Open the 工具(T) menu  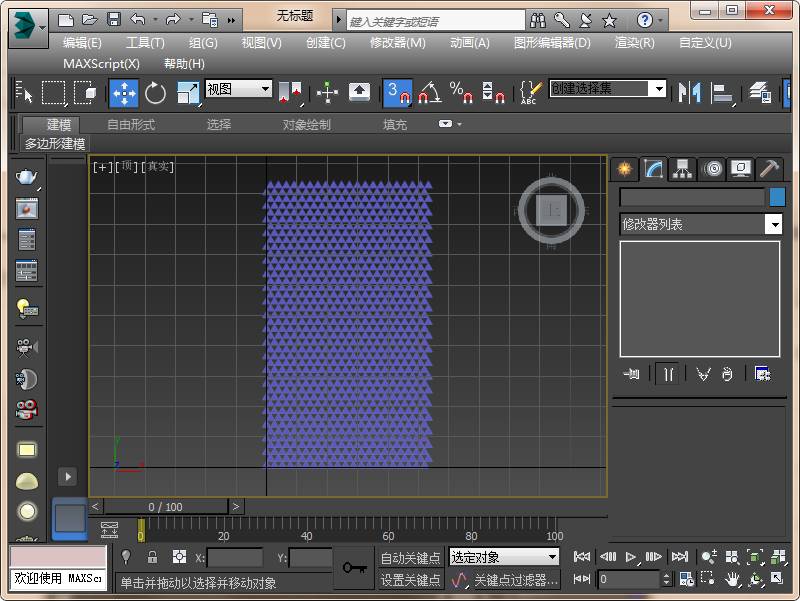click(145, 43)
